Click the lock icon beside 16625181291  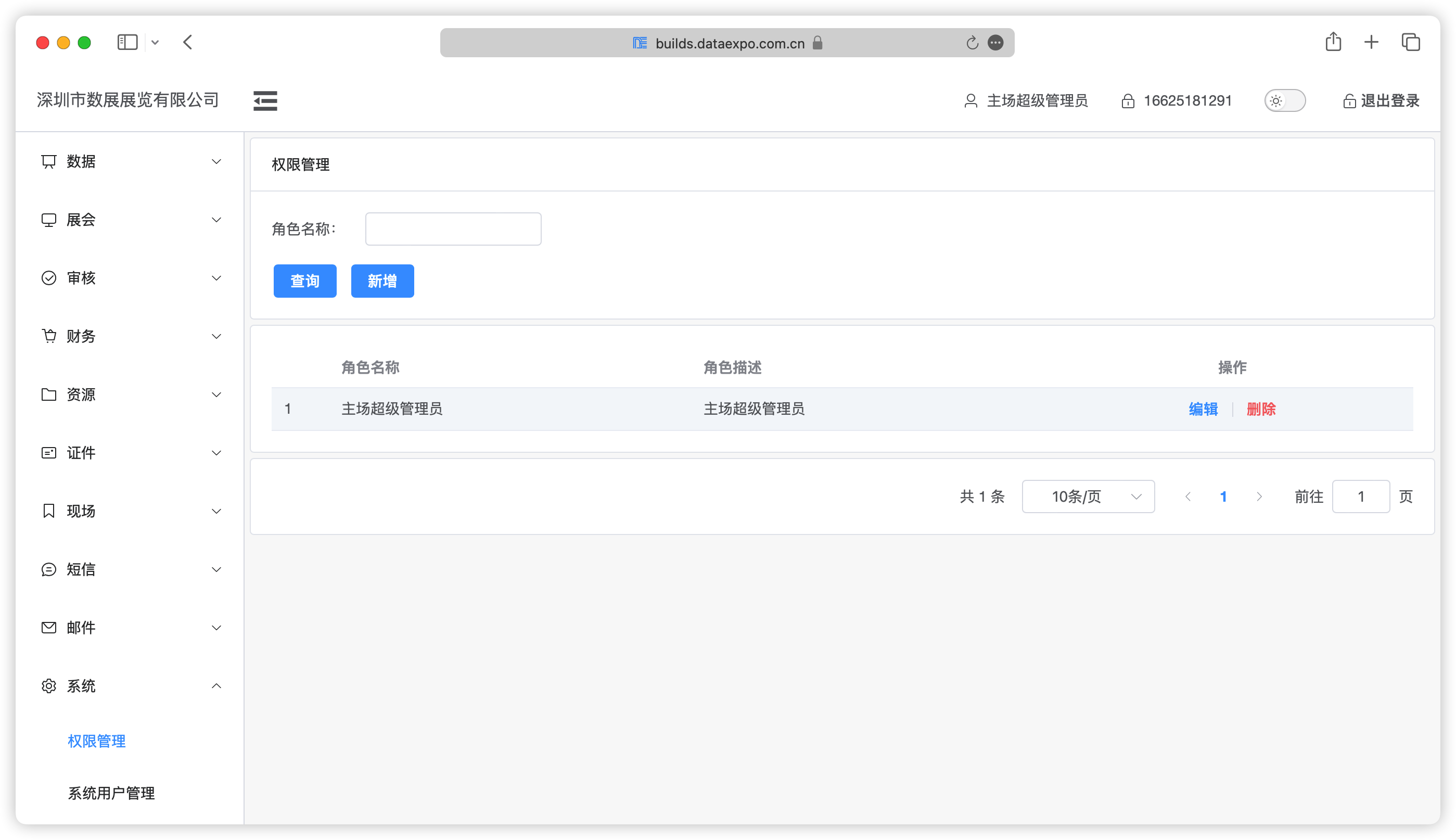[x=1128, y=101]
